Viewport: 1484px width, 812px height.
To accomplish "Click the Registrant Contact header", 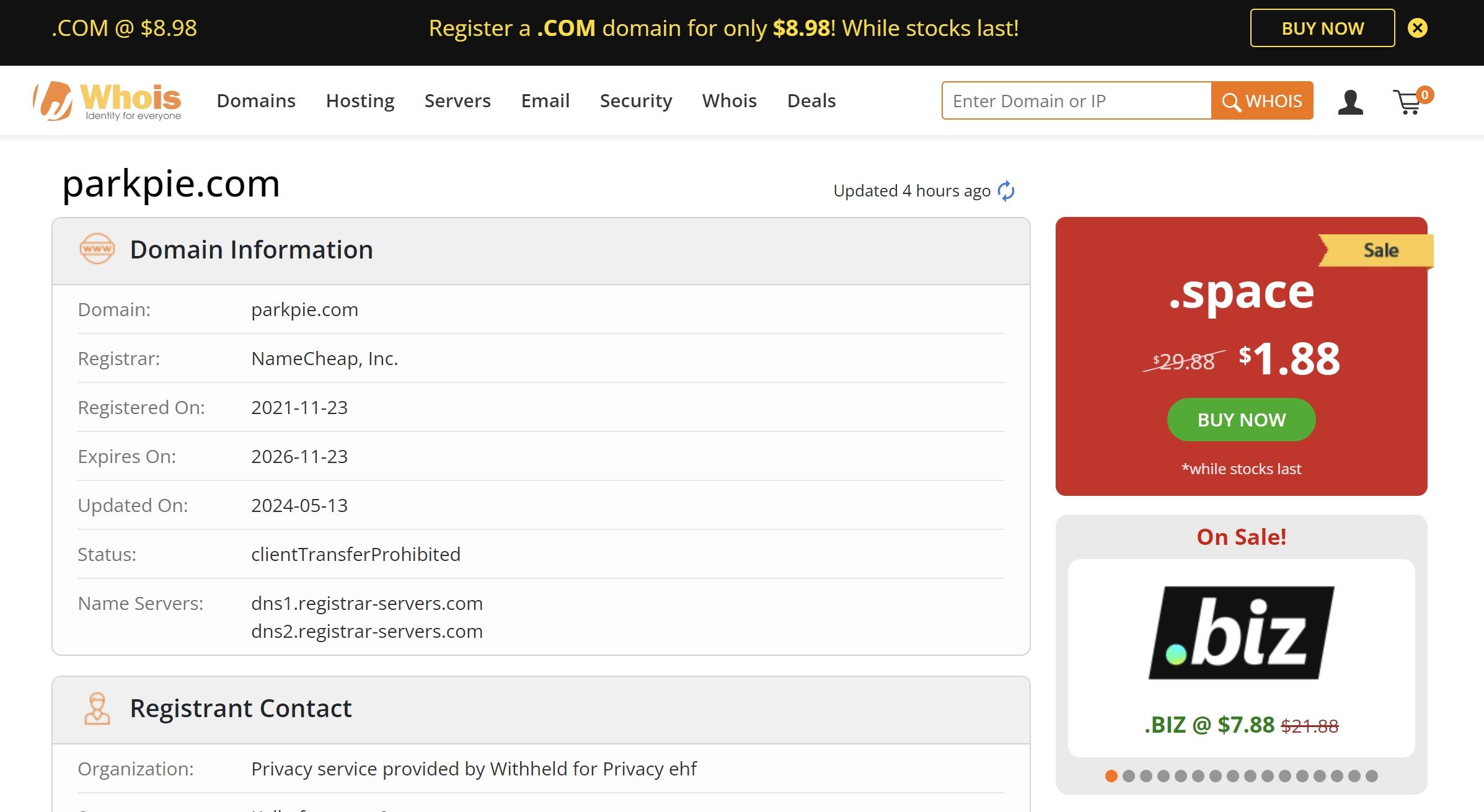I will [x=241, y=708].
